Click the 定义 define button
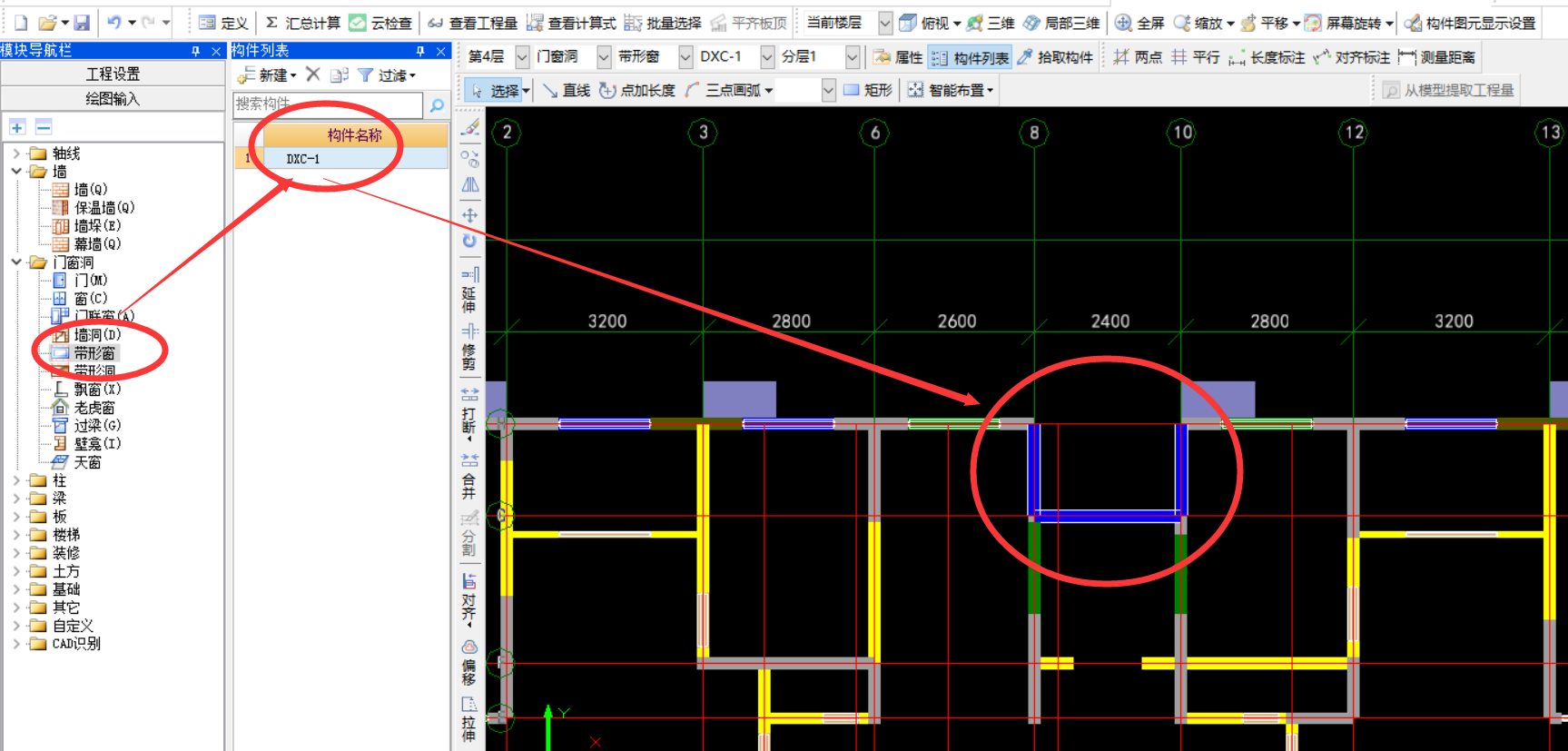This screenshot has width=1568, height=751. 223,23
